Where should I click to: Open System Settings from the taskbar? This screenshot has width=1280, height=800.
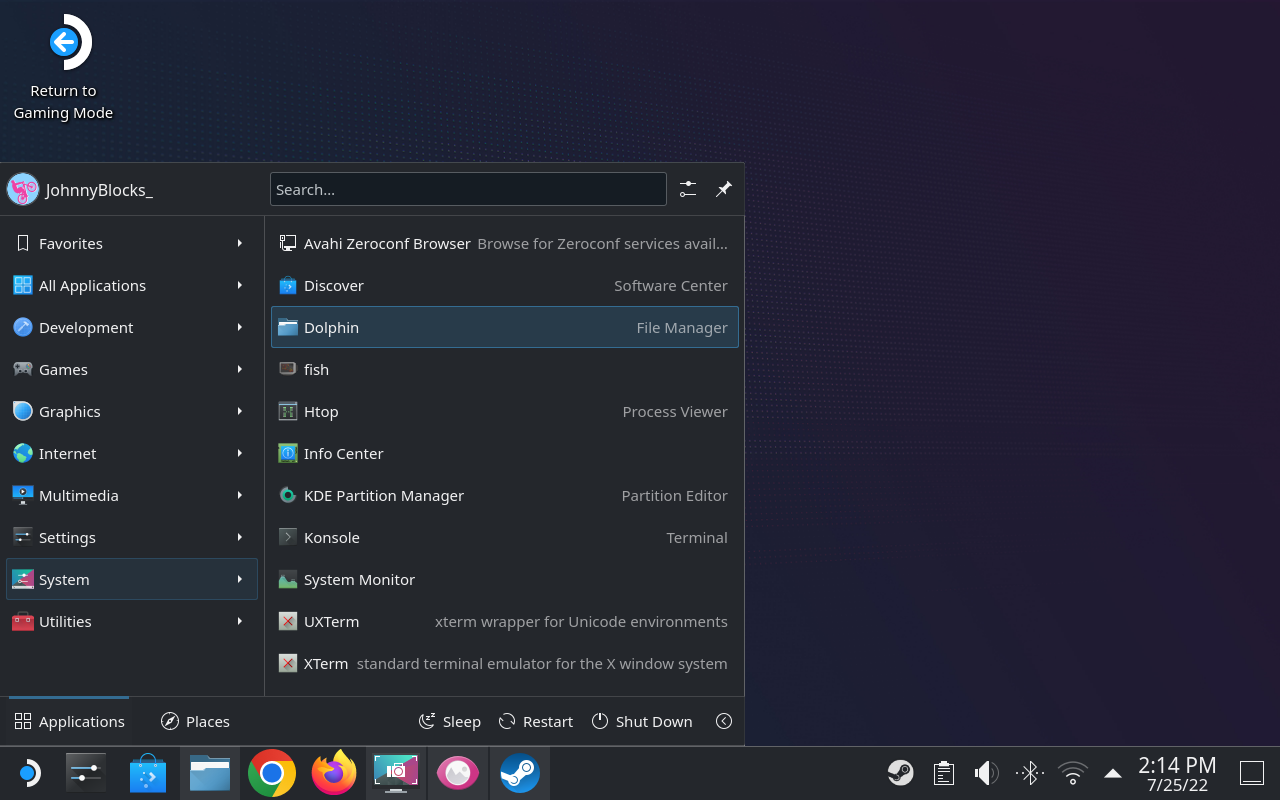pos(85,773)
